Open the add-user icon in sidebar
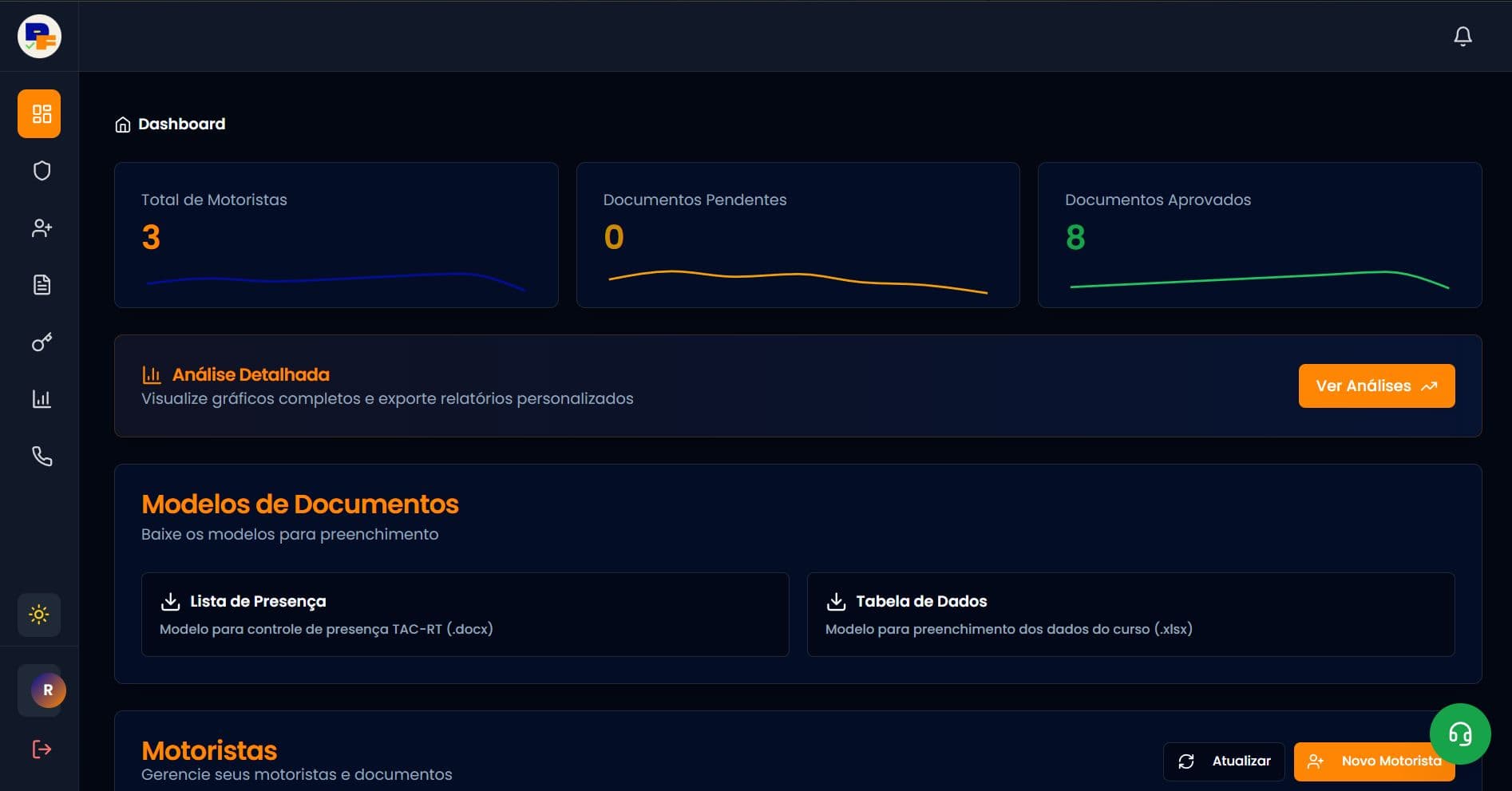 (42, 228)
